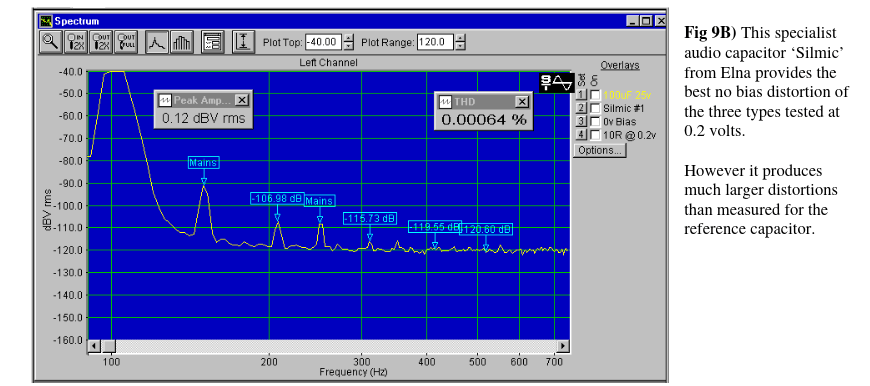The width and height of the screenshot is (870, 386).
Task: Minimize the Spectrum window
Action: [x=633, y=21]
